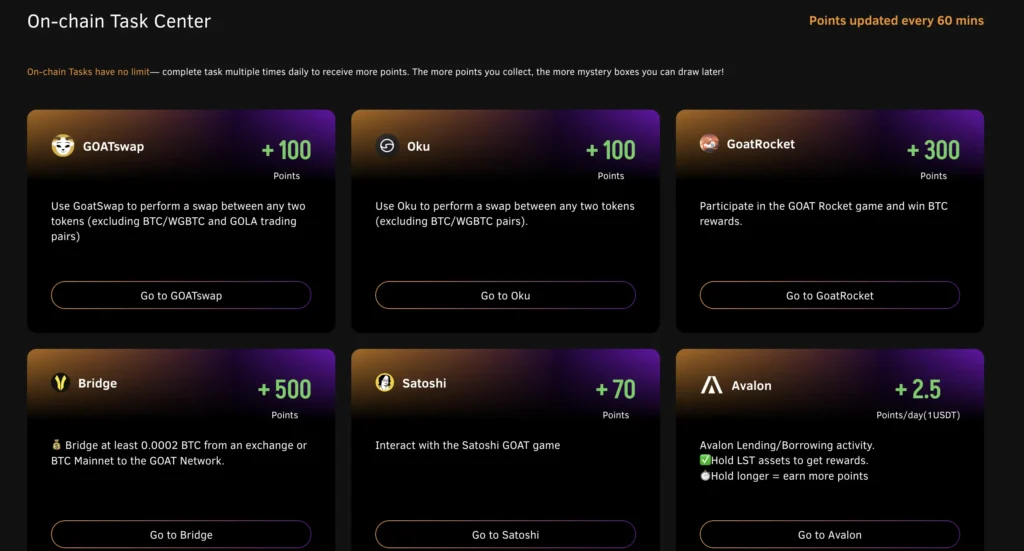
Task: Click the stopwatch emoji beside Hold longer
Action: point(705,476)
